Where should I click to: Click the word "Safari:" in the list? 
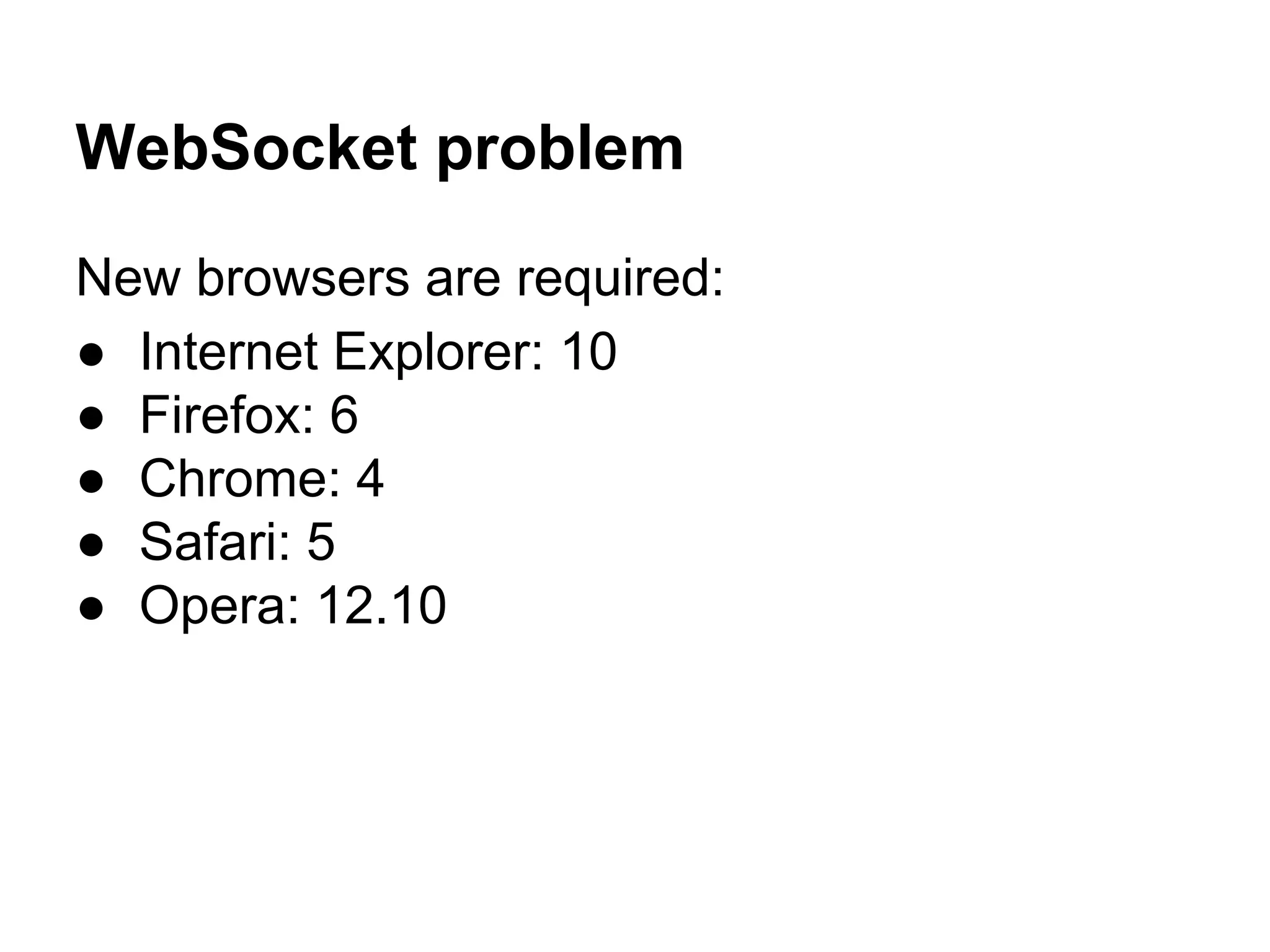pos(215,542)
